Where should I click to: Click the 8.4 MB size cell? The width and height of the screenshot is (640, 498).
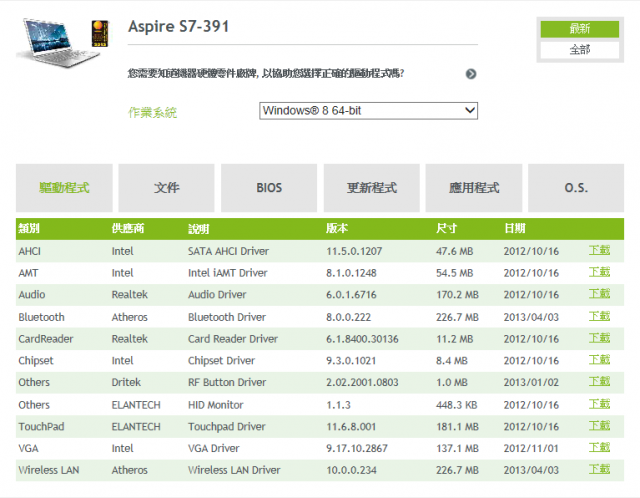(452, 360)
